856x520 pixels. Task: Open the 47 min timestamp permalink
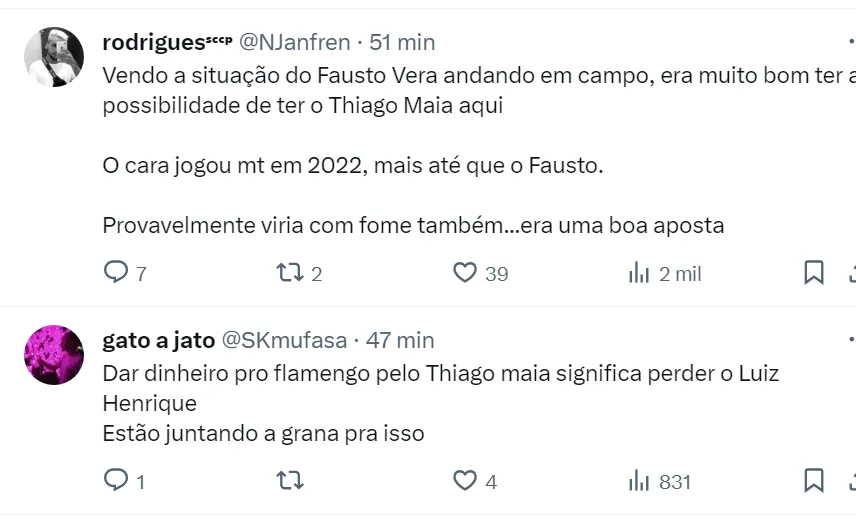[x=400, y=340]
